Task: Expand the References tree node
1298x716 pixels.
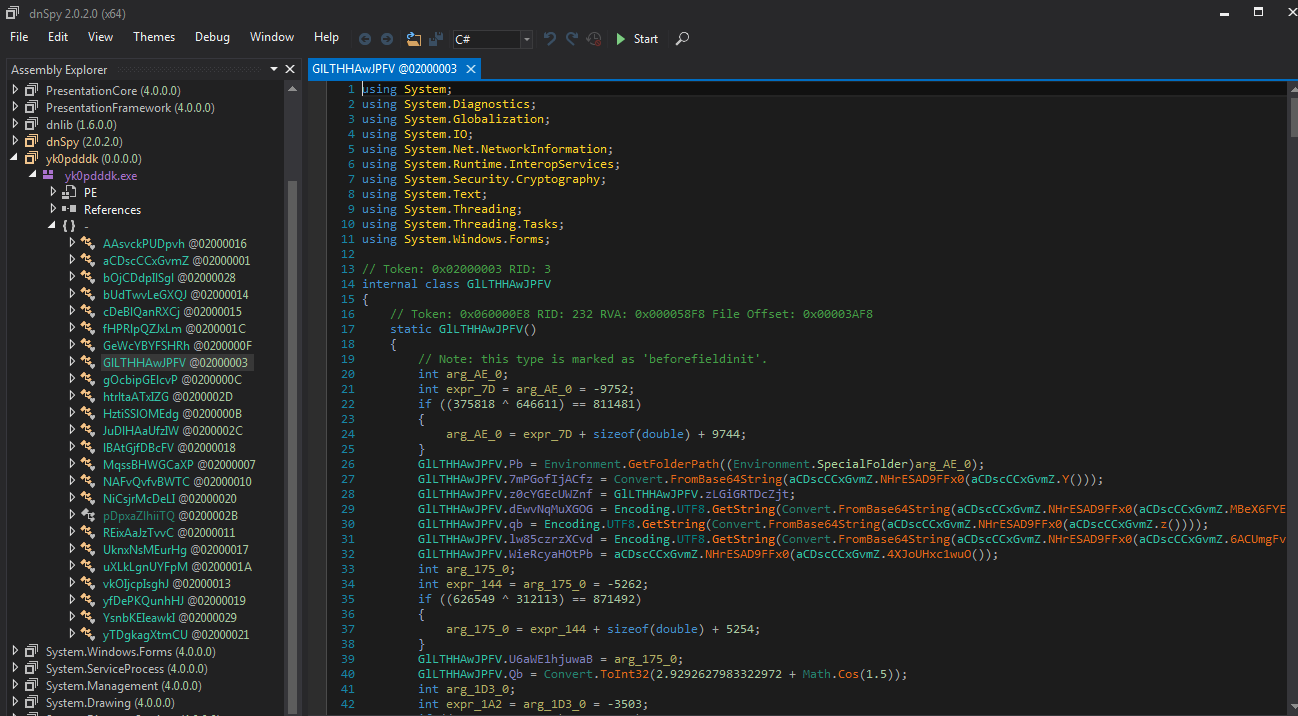Action: (x=54, y=209)
